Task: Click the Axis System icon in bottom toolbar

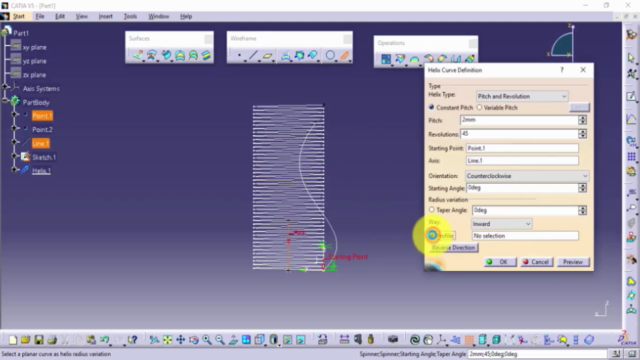Action: click(x=441, y=340)
